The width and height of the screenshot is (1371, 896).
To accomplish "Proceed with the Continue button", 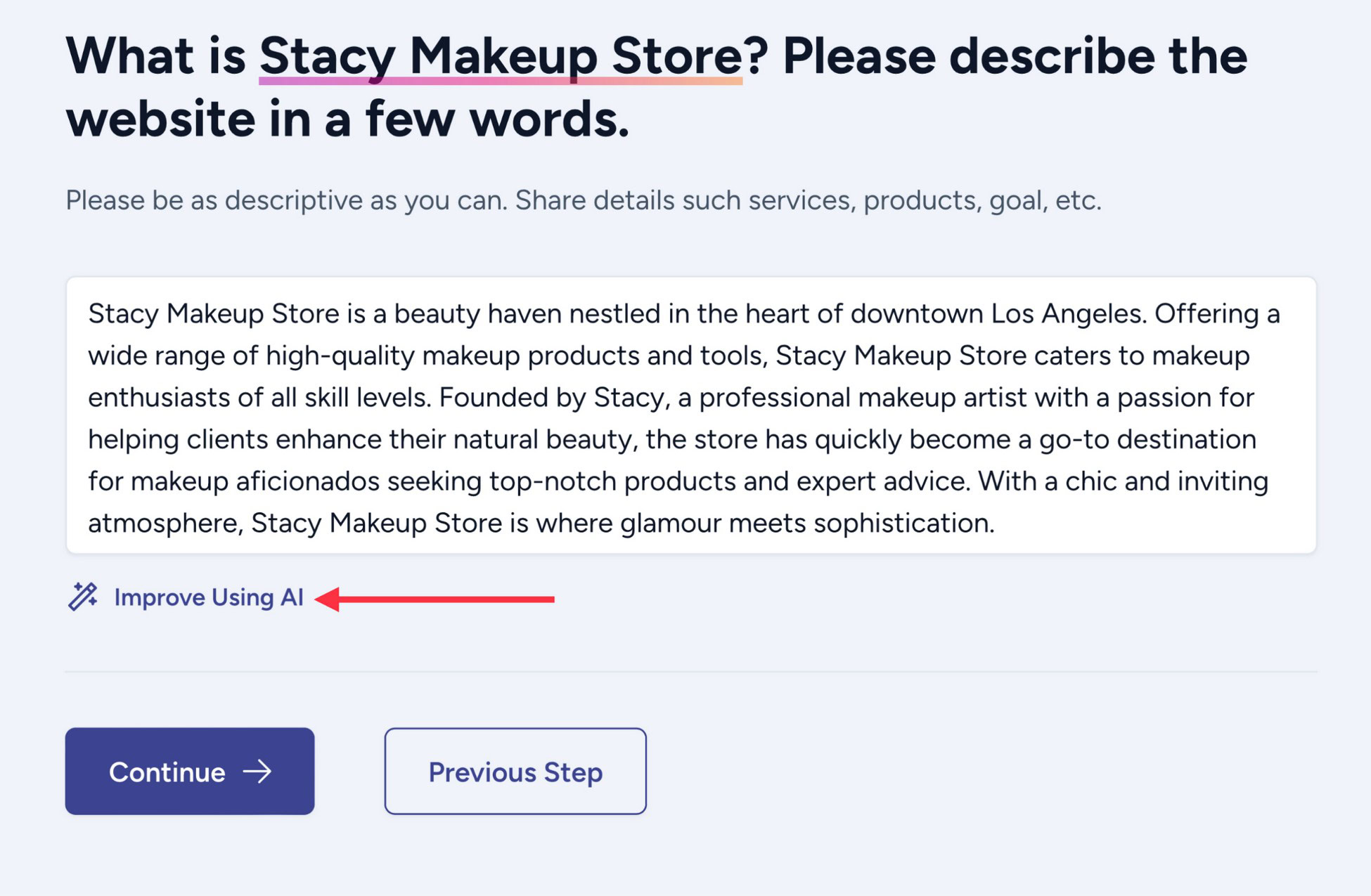I will (x=190, y=771).
